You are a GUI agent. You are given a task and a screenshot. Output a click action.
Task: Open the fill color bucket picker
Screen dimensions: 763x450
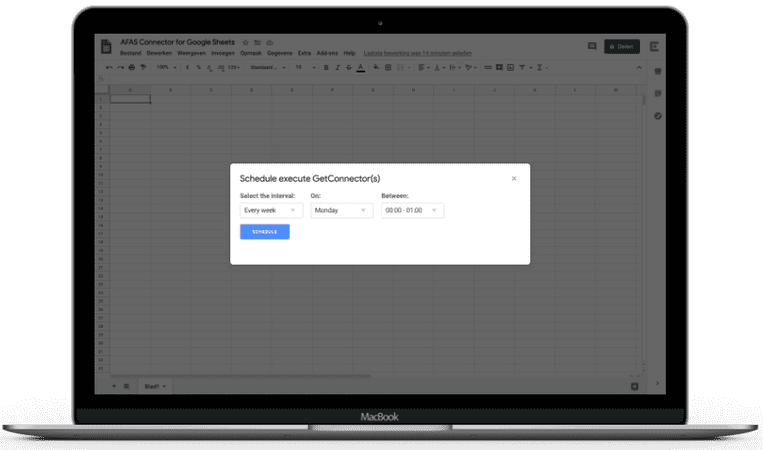coord(376,68)
